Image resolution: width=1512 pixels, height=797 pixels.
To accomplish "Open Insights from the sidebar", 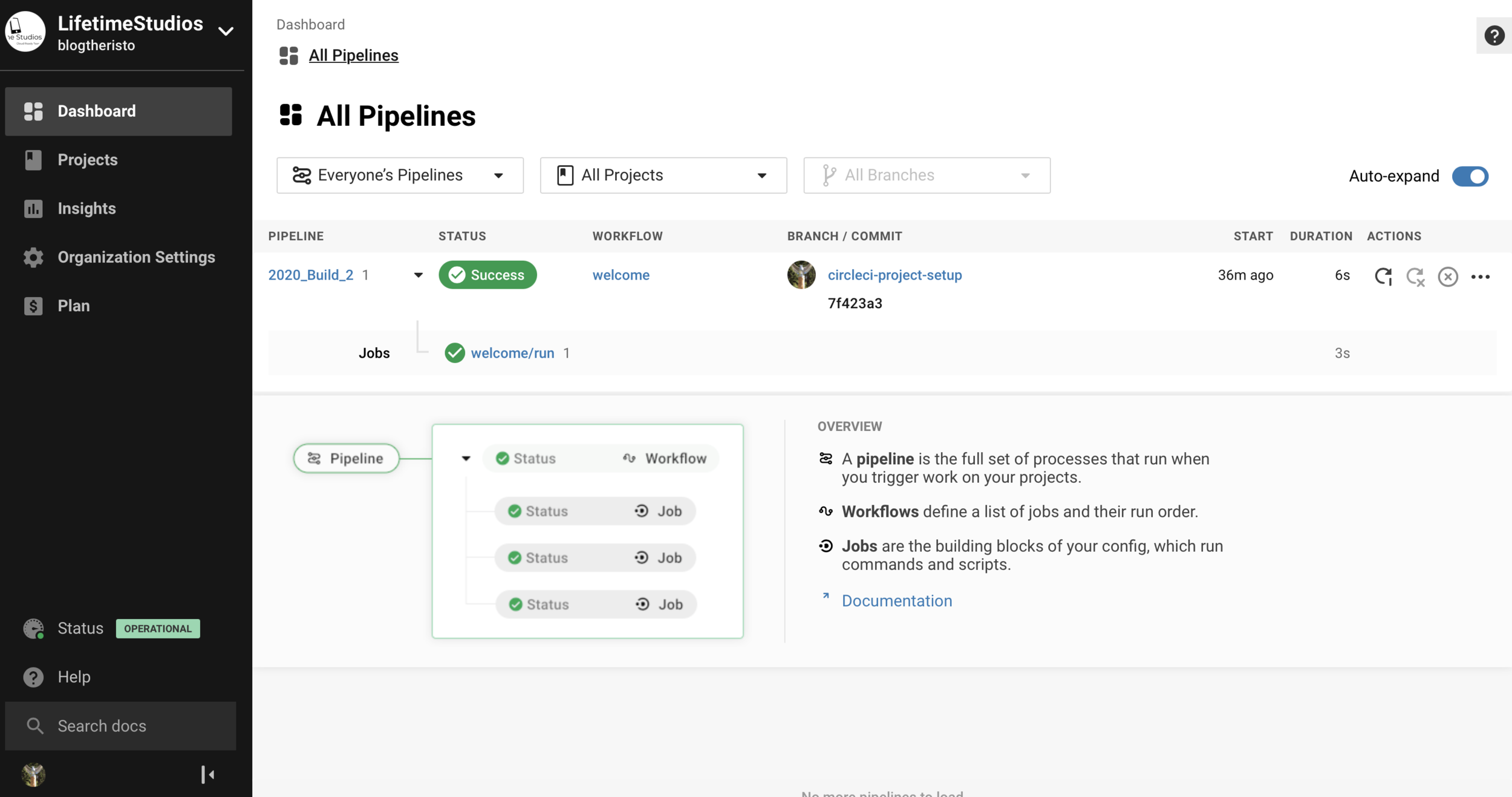I will 86,208.
